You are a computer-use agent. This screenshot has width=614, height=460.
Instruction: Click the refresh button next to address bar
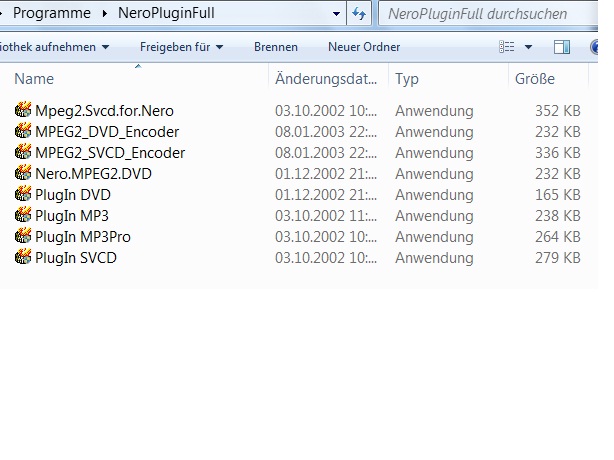(359, 14)
